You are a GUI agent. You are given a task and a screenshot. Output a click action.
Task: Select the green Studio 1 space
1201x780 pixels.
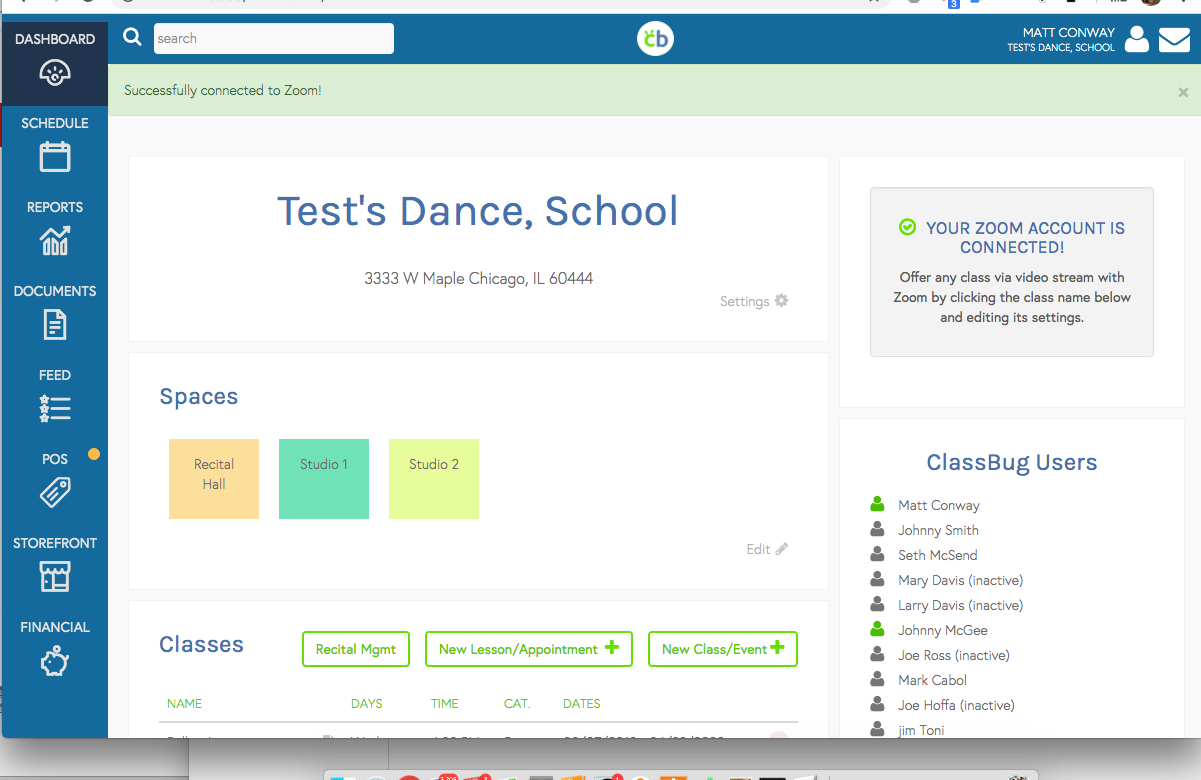(x=324, y=479)
